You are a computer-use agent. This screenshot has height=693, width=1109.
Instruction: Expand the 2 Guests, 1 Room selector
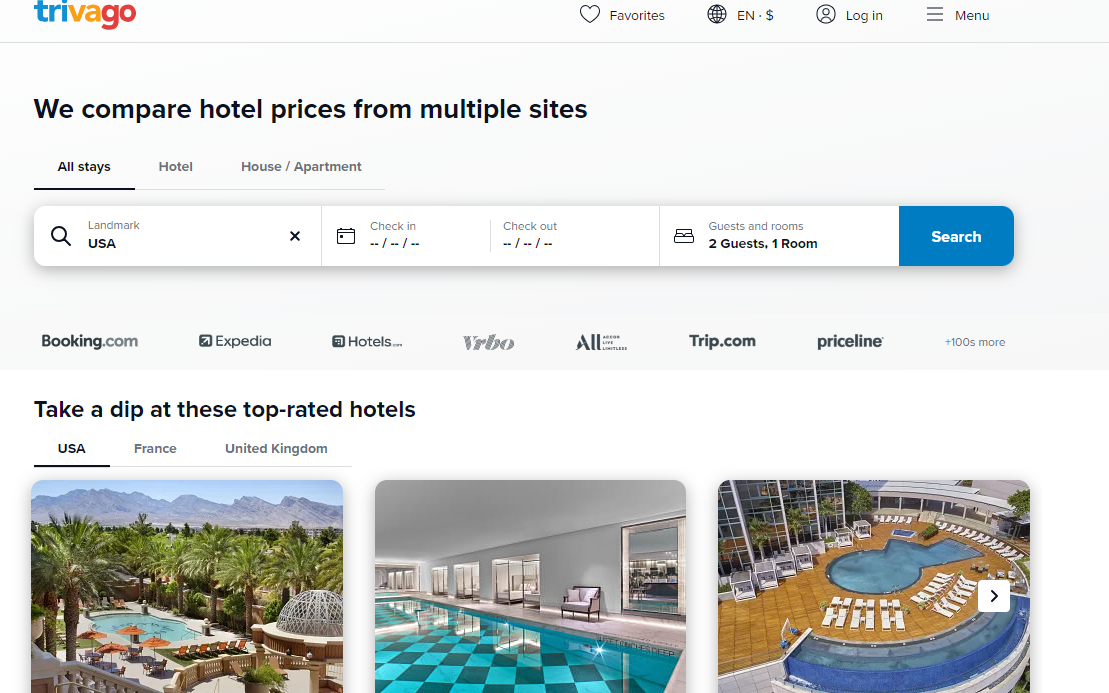click(779, 235)
